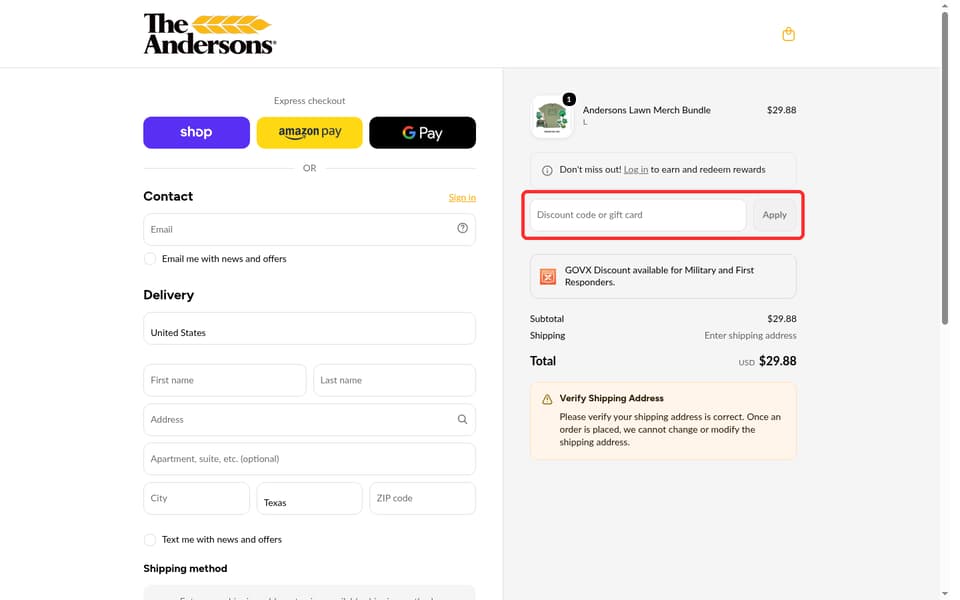
Task: Click the address search magnifier icon
Action: (462, 419)
